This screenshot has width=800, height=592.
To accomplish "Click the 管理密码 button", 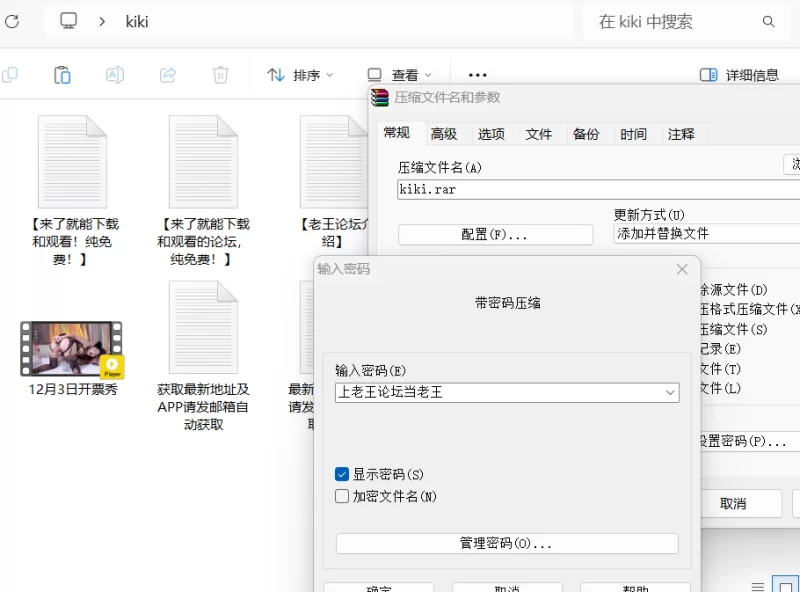I will click(506, 543).
